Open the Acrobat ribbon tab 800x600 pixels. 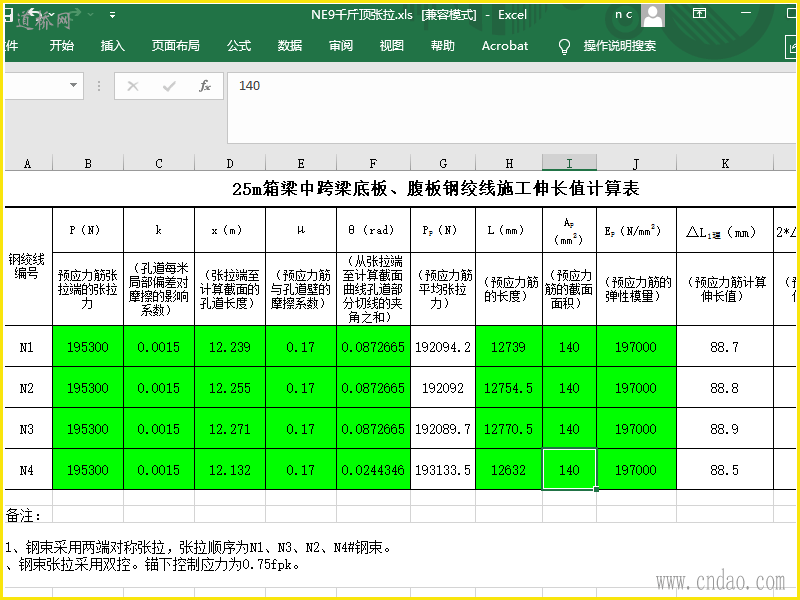click(504, 46)
